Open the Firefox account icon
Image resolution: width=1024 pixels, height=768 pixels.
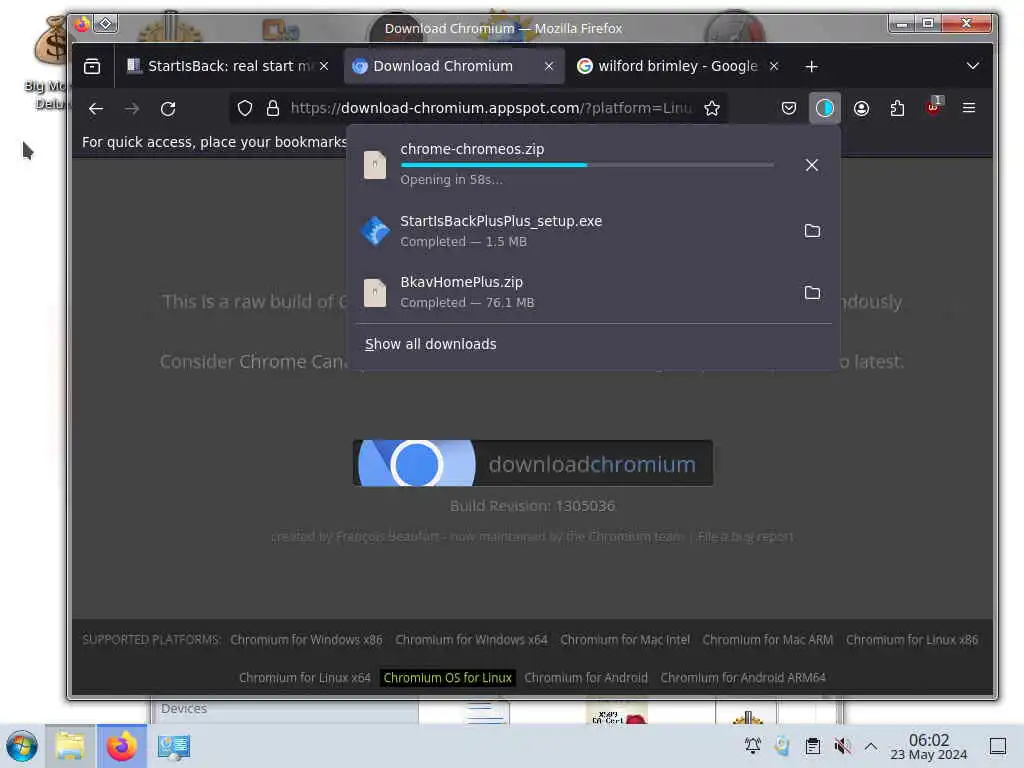coord(861,108)
